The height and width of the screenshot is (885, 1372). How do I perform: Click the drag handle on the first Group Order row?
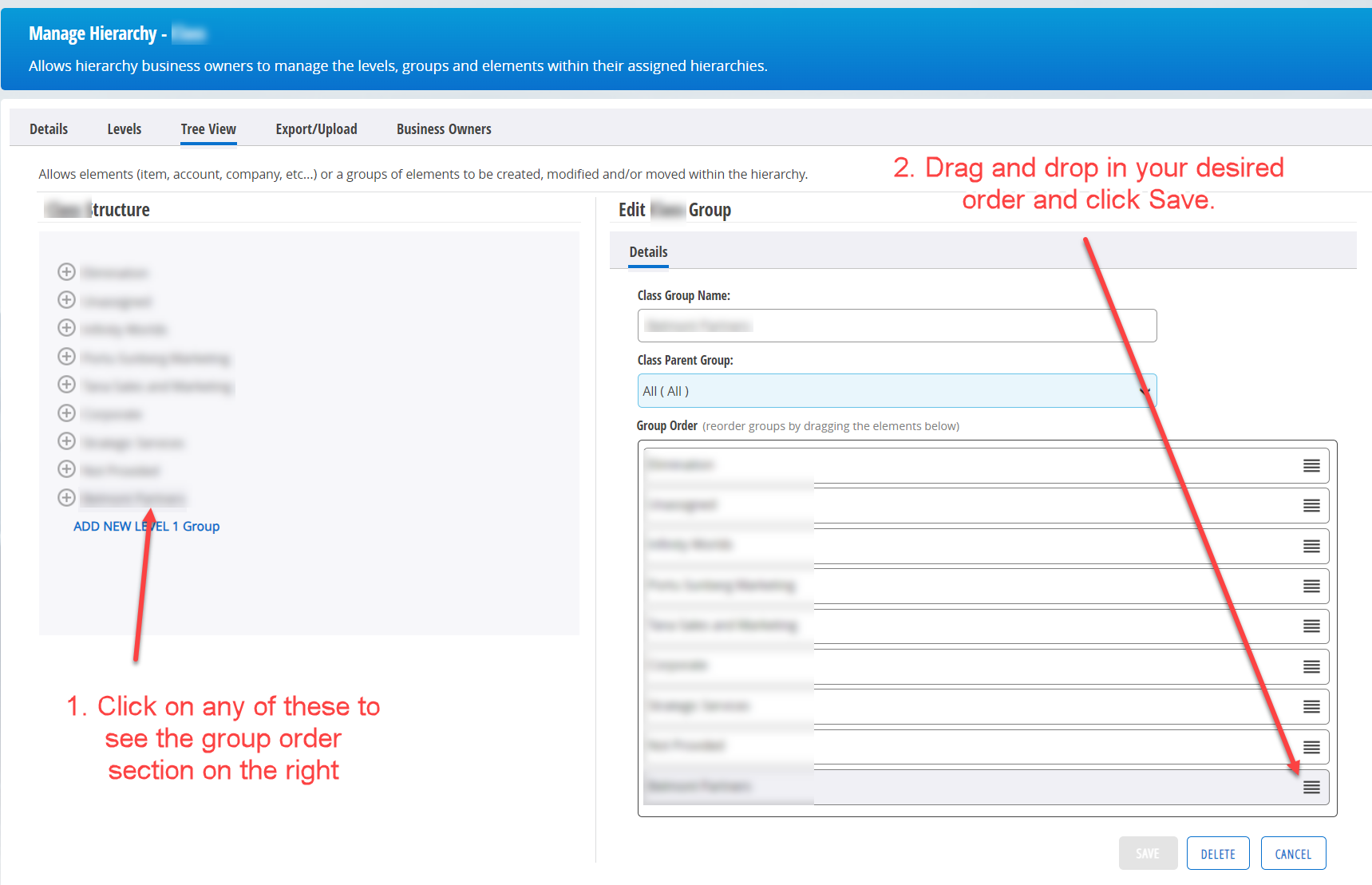[1311, 465]
